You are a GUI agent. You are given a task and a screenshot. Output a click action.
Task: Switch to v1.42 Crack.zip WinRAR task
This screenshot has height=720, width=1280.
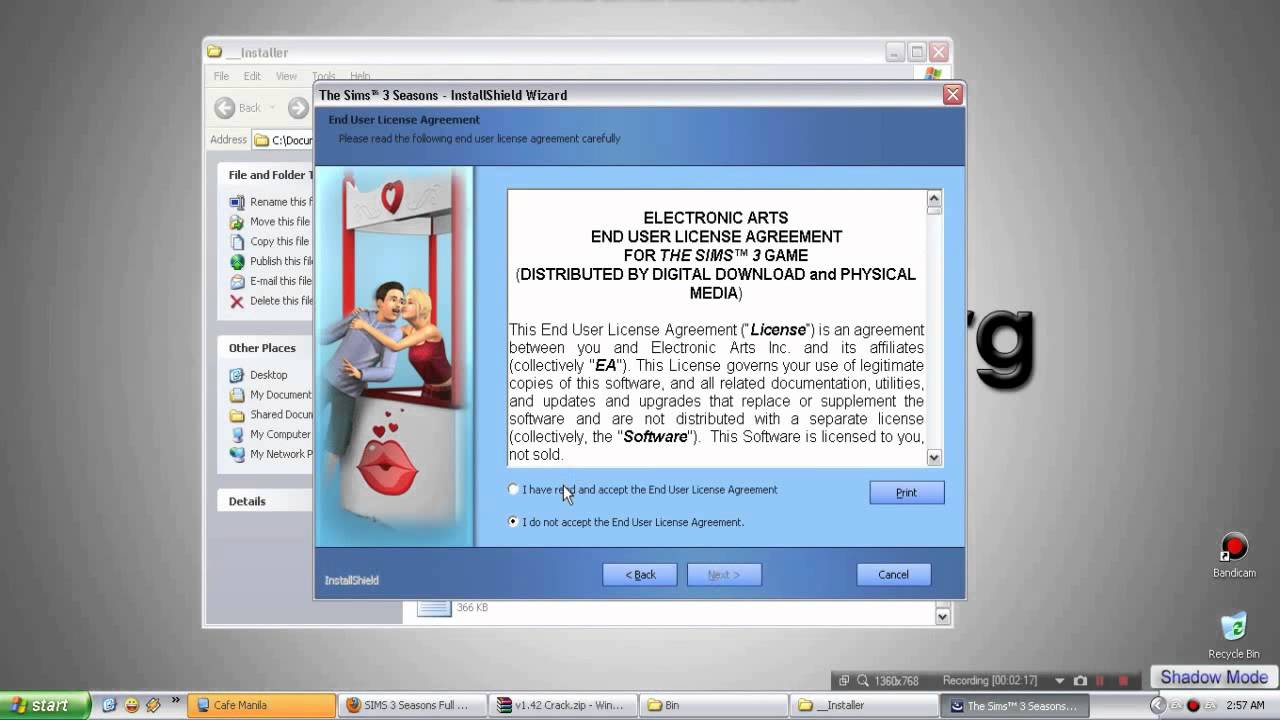563,705
